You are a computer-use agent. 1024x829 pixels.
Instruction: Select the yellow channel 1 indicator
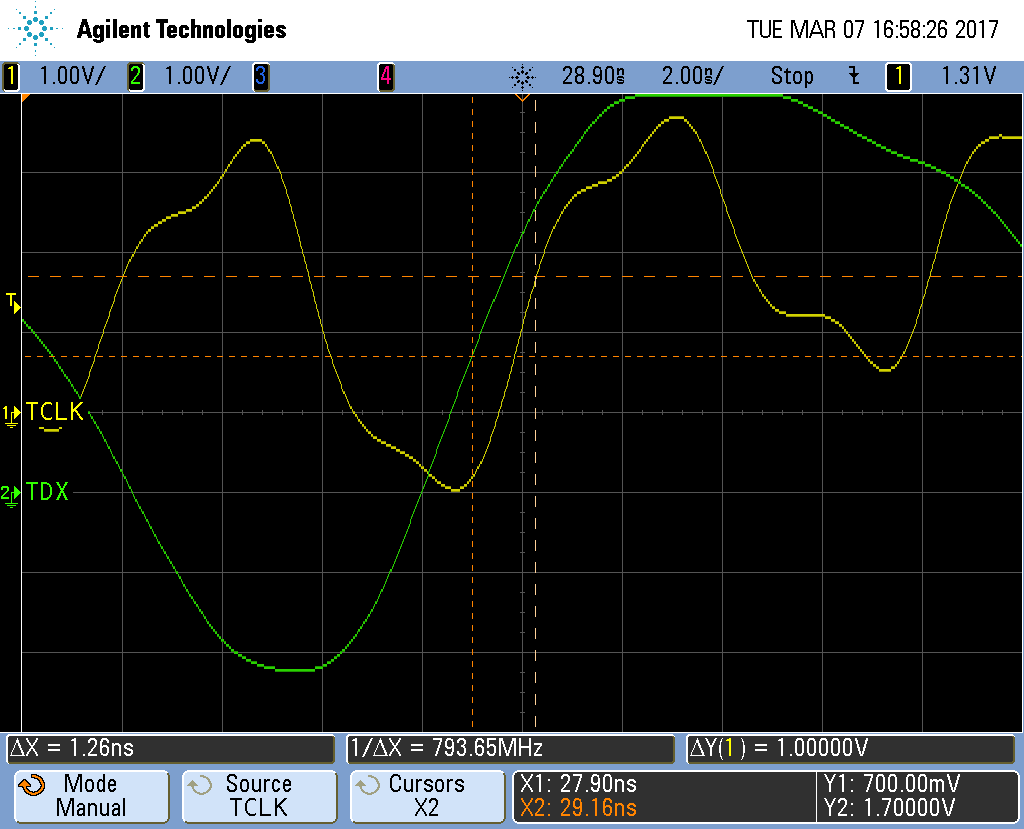12,76
